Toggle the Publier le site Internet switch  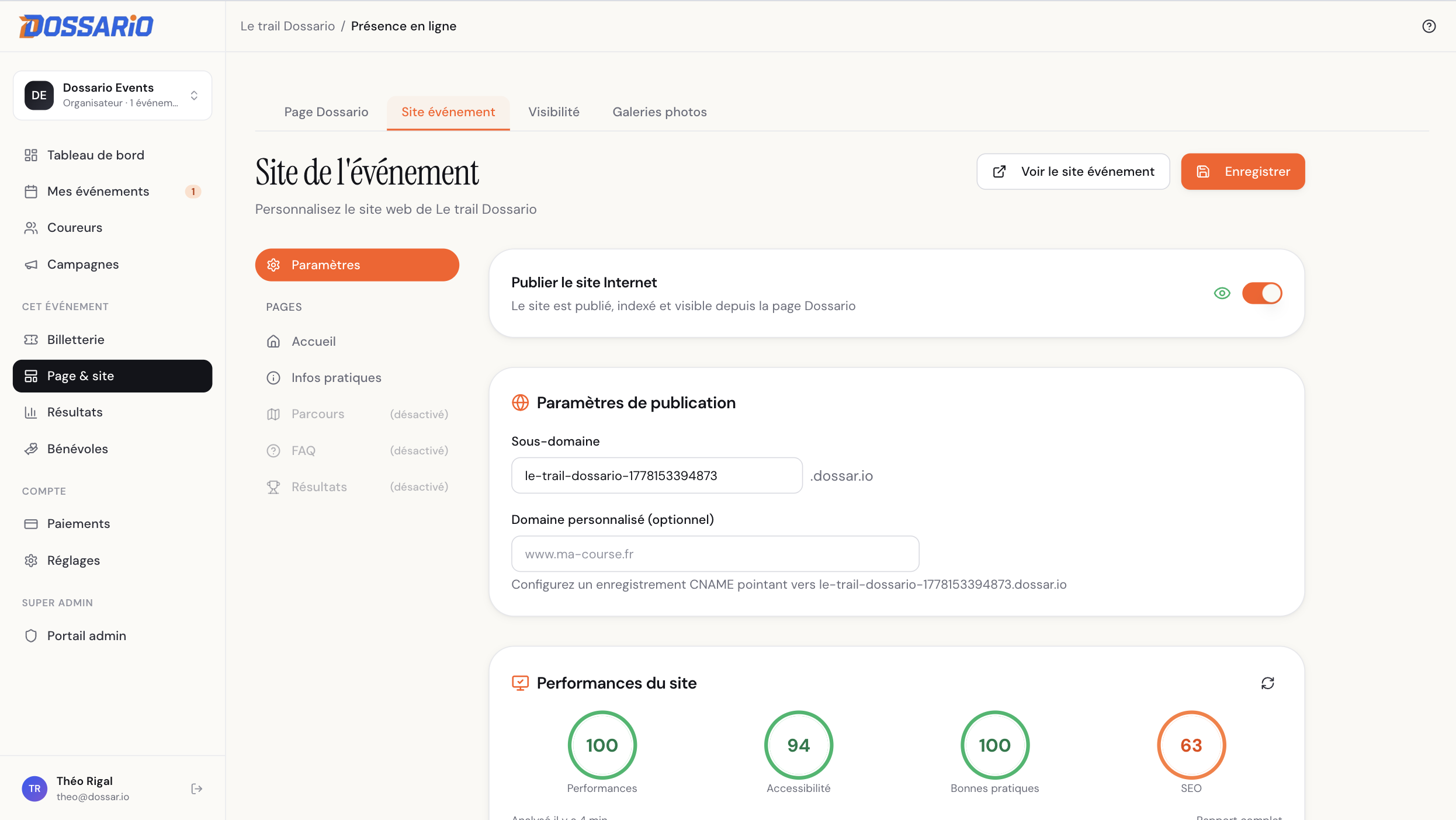click(x=1262, y=293)
